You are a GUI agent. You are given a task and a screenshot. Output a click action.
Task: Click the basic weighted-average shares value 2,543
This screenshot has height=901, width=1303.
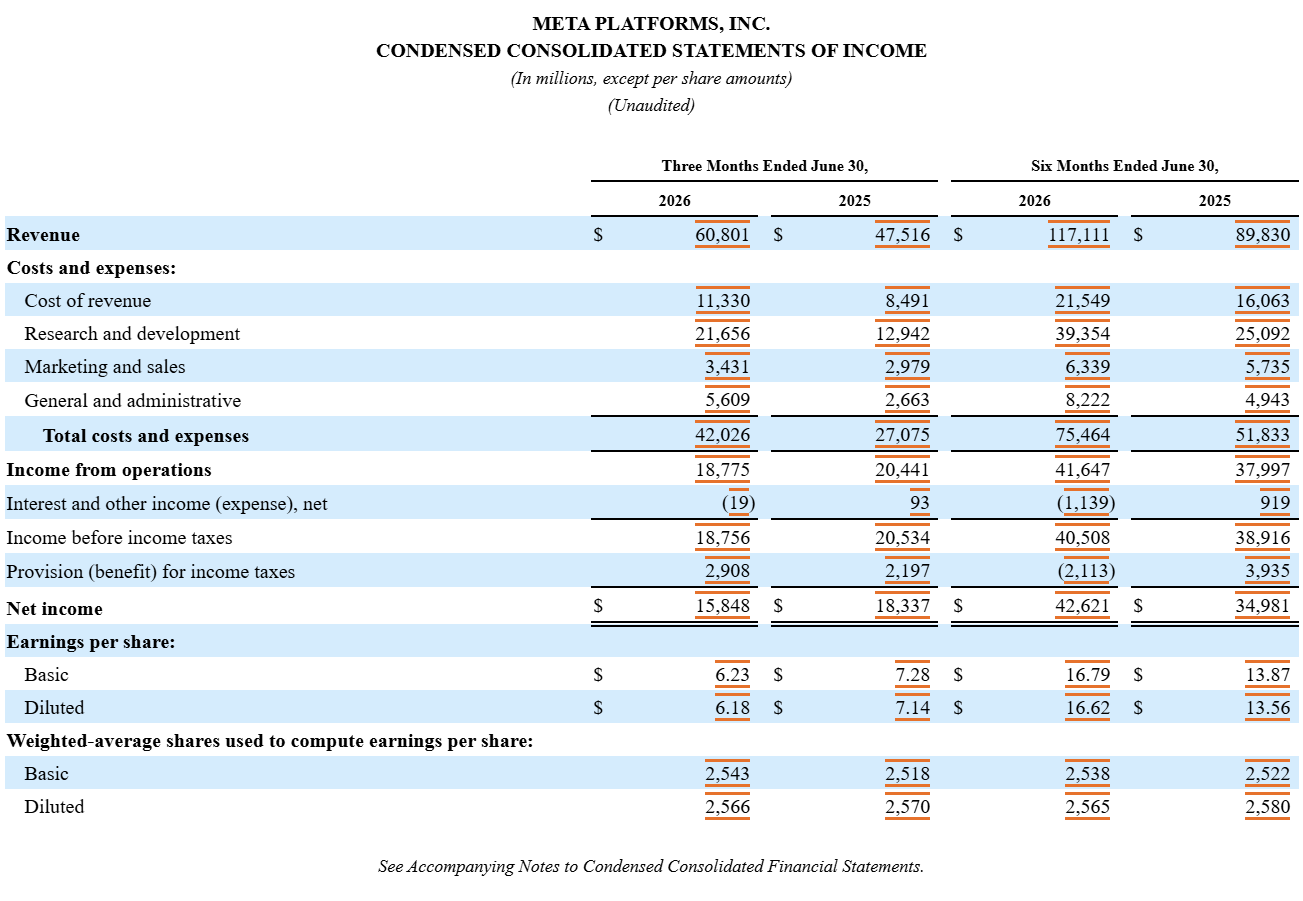click(726, 774)
